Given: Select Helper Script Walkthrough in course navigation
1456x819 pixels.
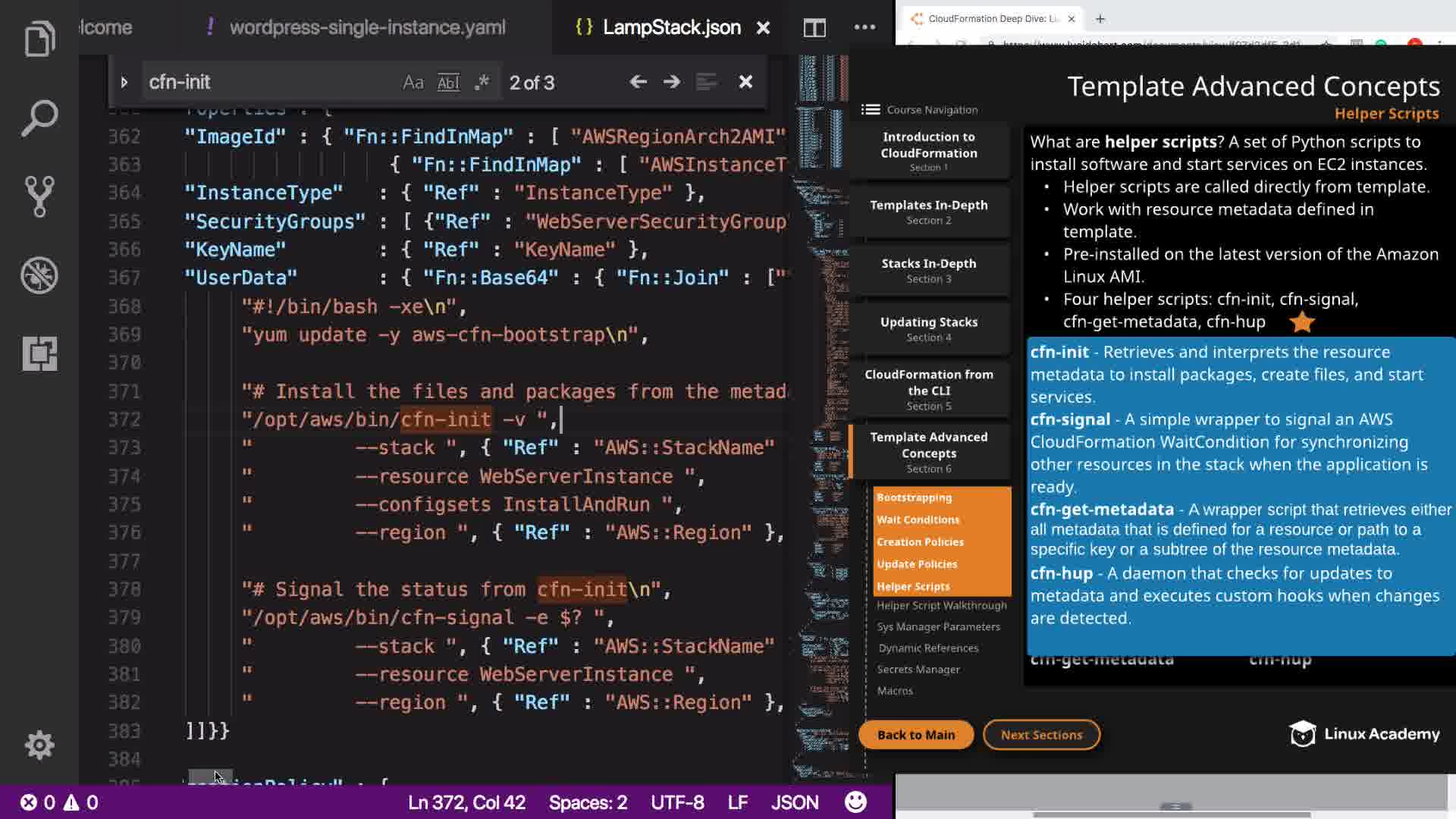Looking at the screenshot, I should point(941,605).
